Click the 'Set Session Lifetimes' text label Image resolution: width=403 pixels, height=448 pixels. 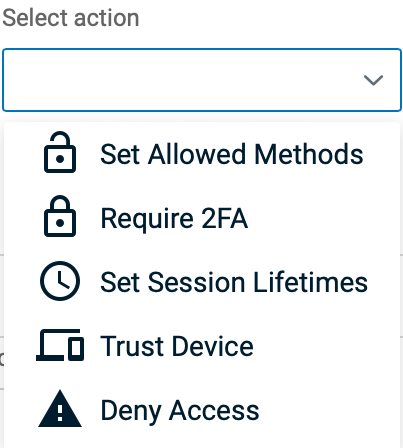click(234, 282)
